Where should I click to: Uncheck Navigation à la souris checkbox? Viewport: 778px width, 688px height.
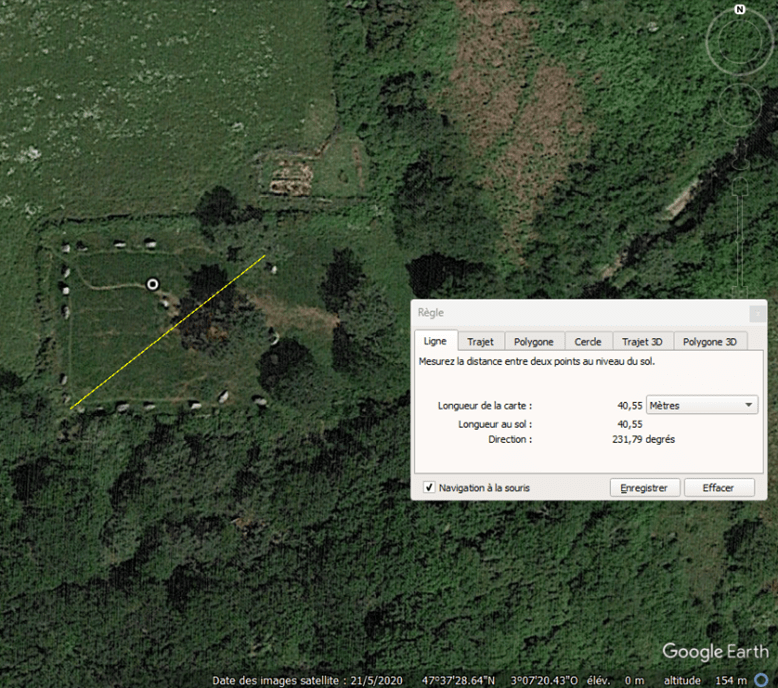[x=430, y=488]
